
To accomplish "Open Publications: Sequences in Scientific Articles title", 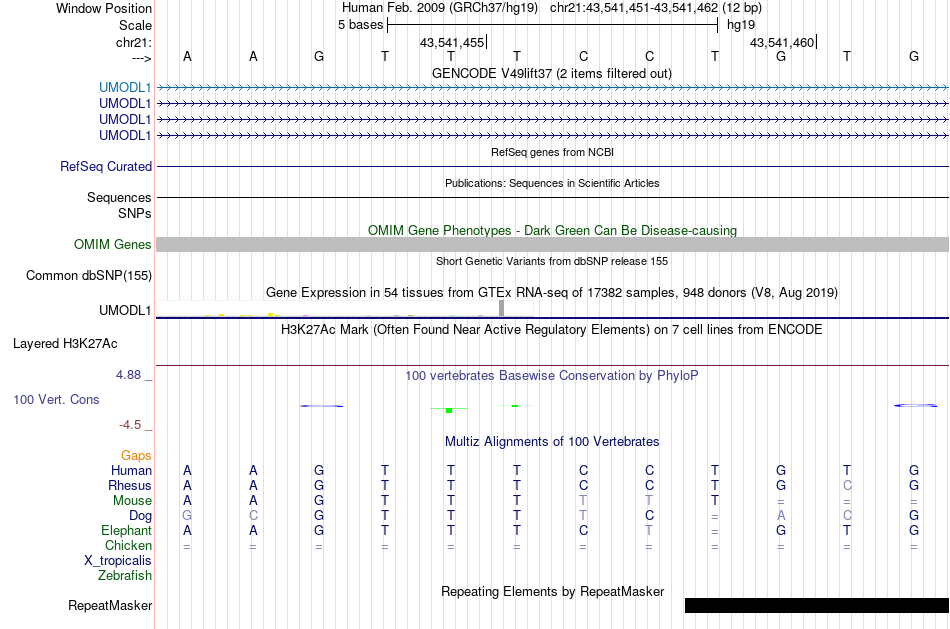I will click(552, 183).
